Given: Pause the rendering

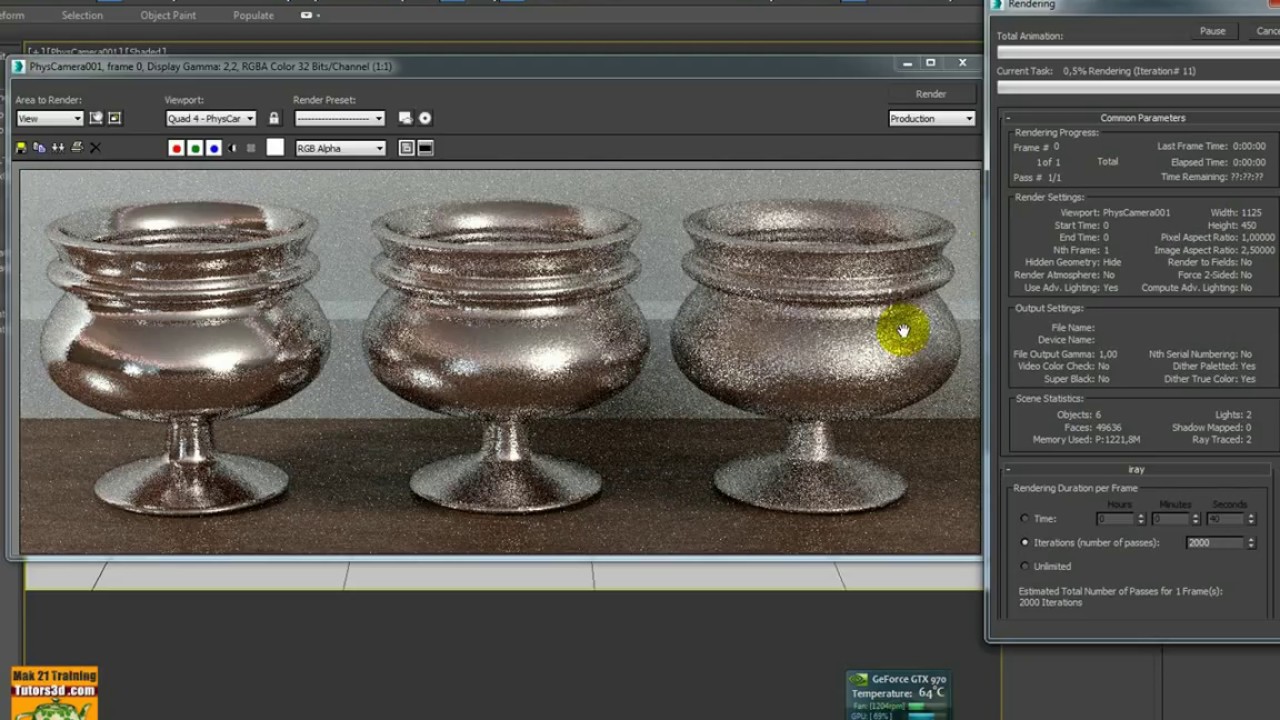Looking at the screenshot, I should (x=1212, y=31).
